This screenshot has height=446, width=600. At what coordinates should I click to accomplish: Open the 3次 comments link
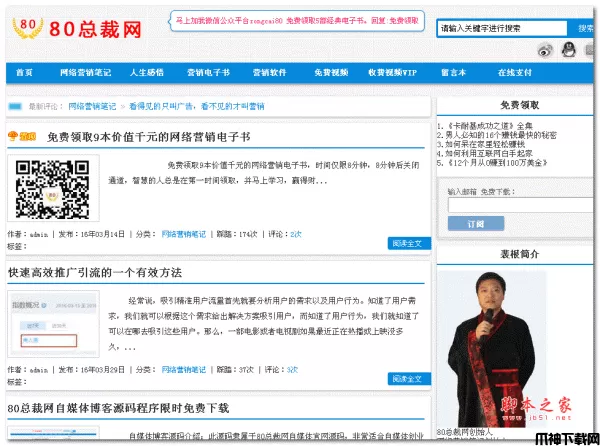pos(292,370)
